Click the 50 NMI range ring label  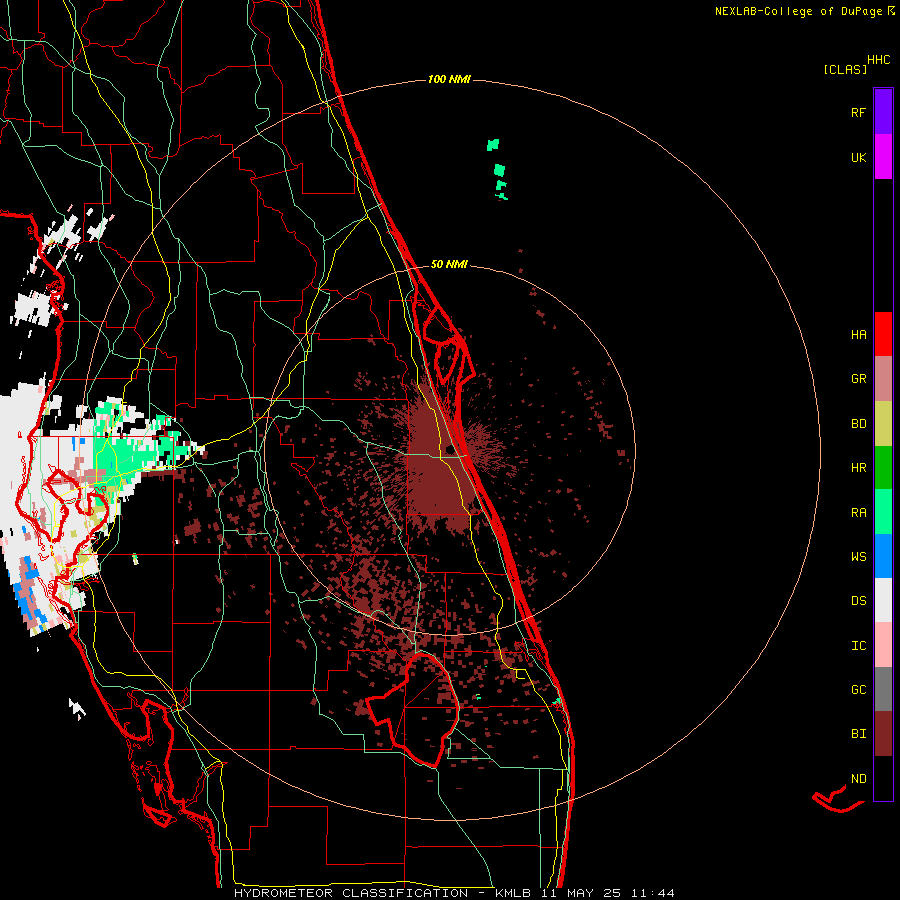click(449, 264)
